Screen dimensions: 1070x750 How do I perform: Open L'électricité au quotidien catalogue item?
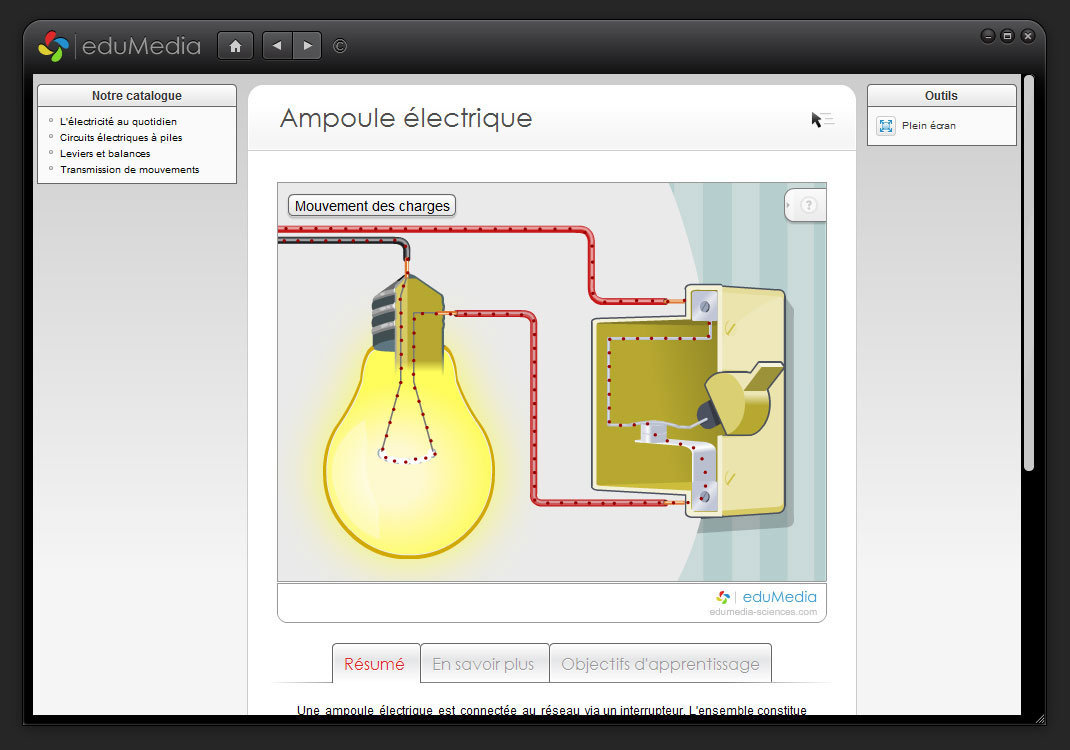coord(118,122)
